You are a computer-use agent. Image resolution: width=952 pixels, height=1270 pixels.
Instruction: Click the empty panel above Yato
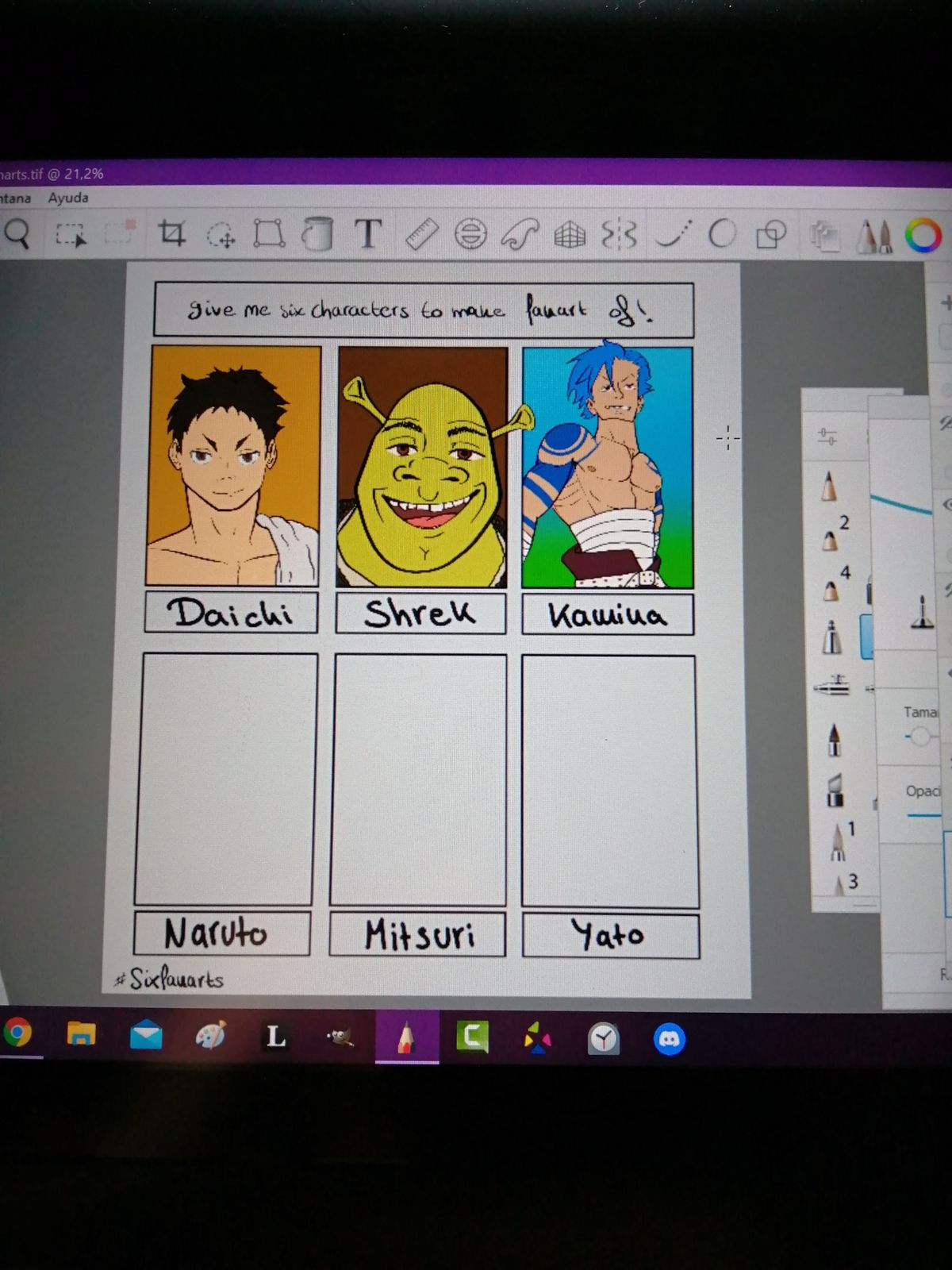click(x=609, y=782)
